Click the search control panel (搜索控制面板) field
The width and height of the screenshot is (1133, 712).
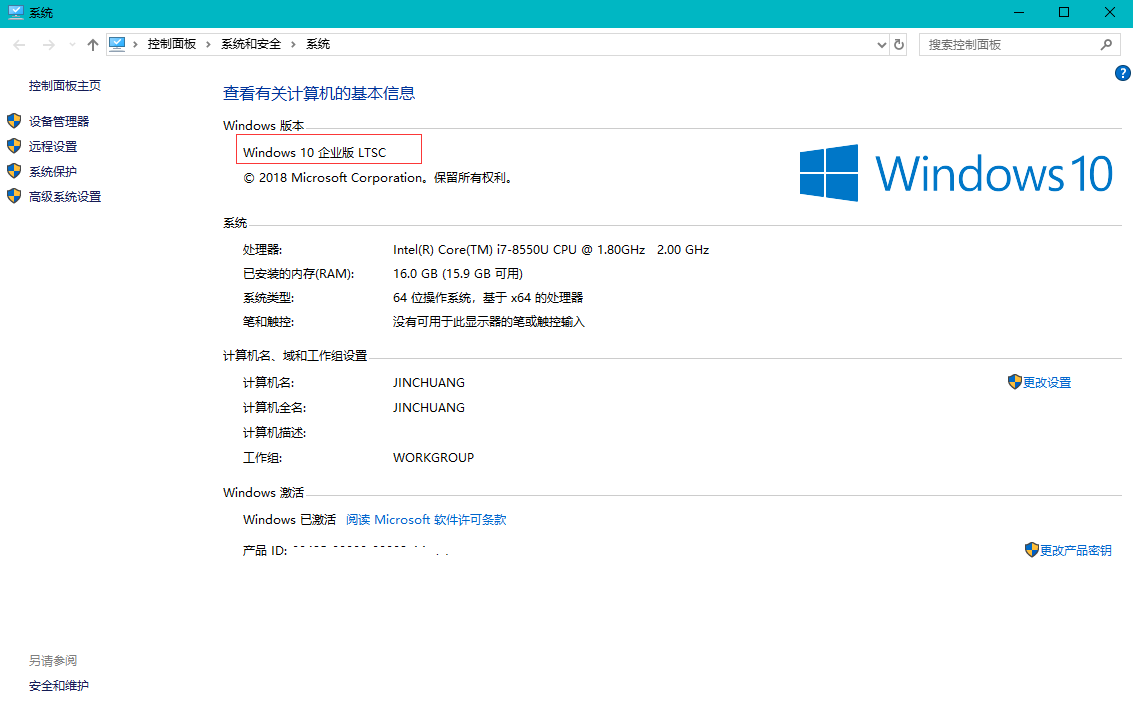[1020, 45]
